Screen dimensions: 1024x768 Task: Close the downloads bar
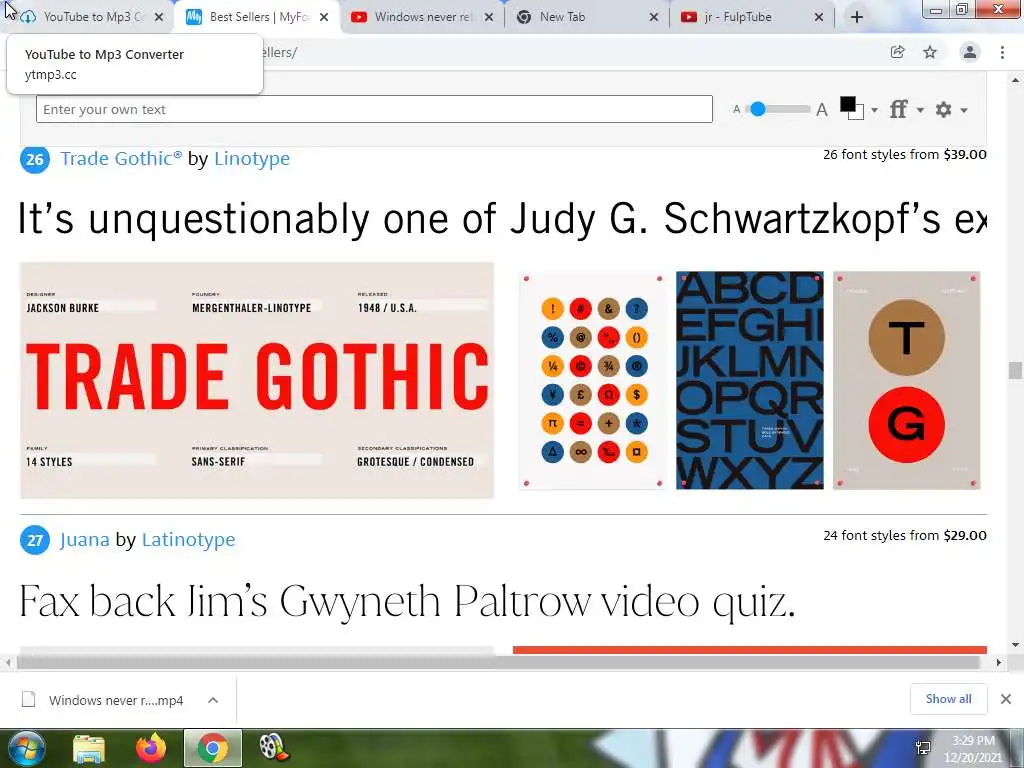1006,699
